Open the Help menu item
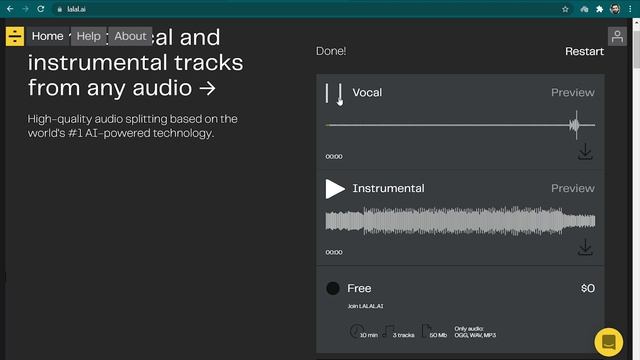Viewport: 640px width, 360px height. click(89, 36)
